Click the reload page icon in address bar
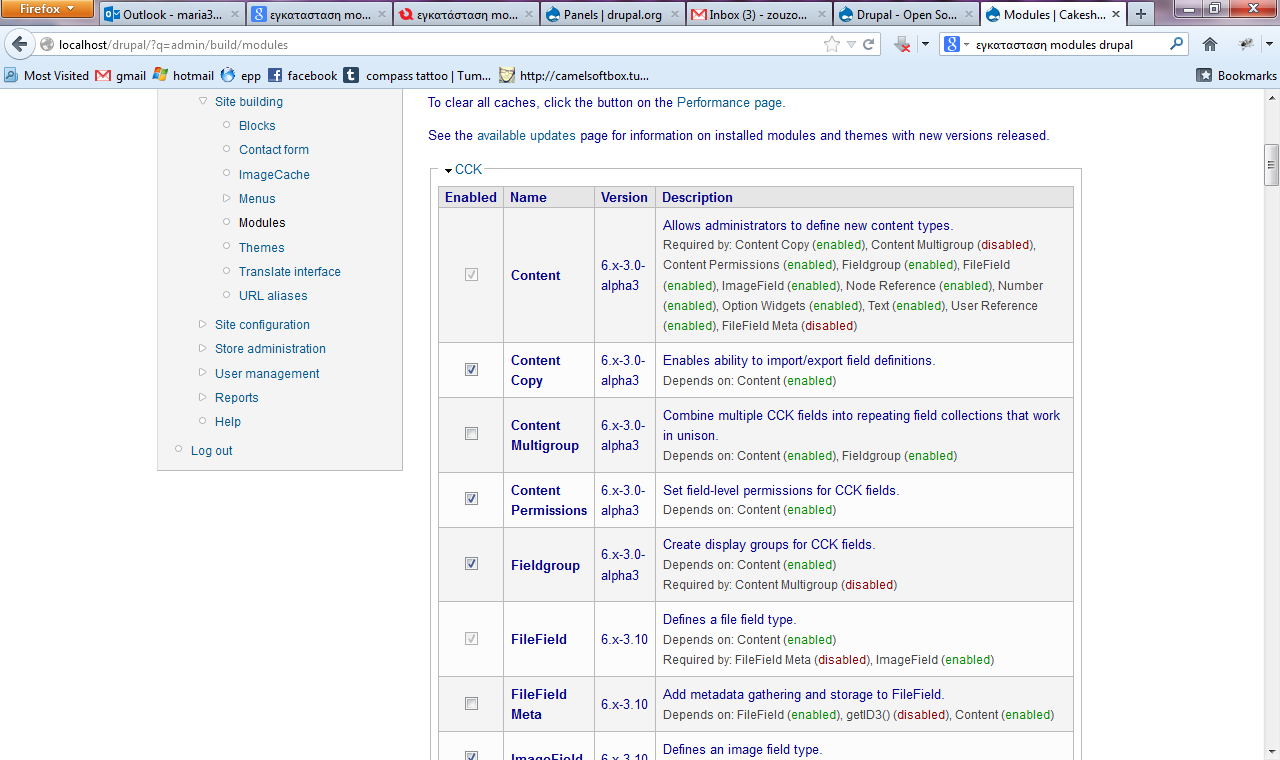 point(869,44)
